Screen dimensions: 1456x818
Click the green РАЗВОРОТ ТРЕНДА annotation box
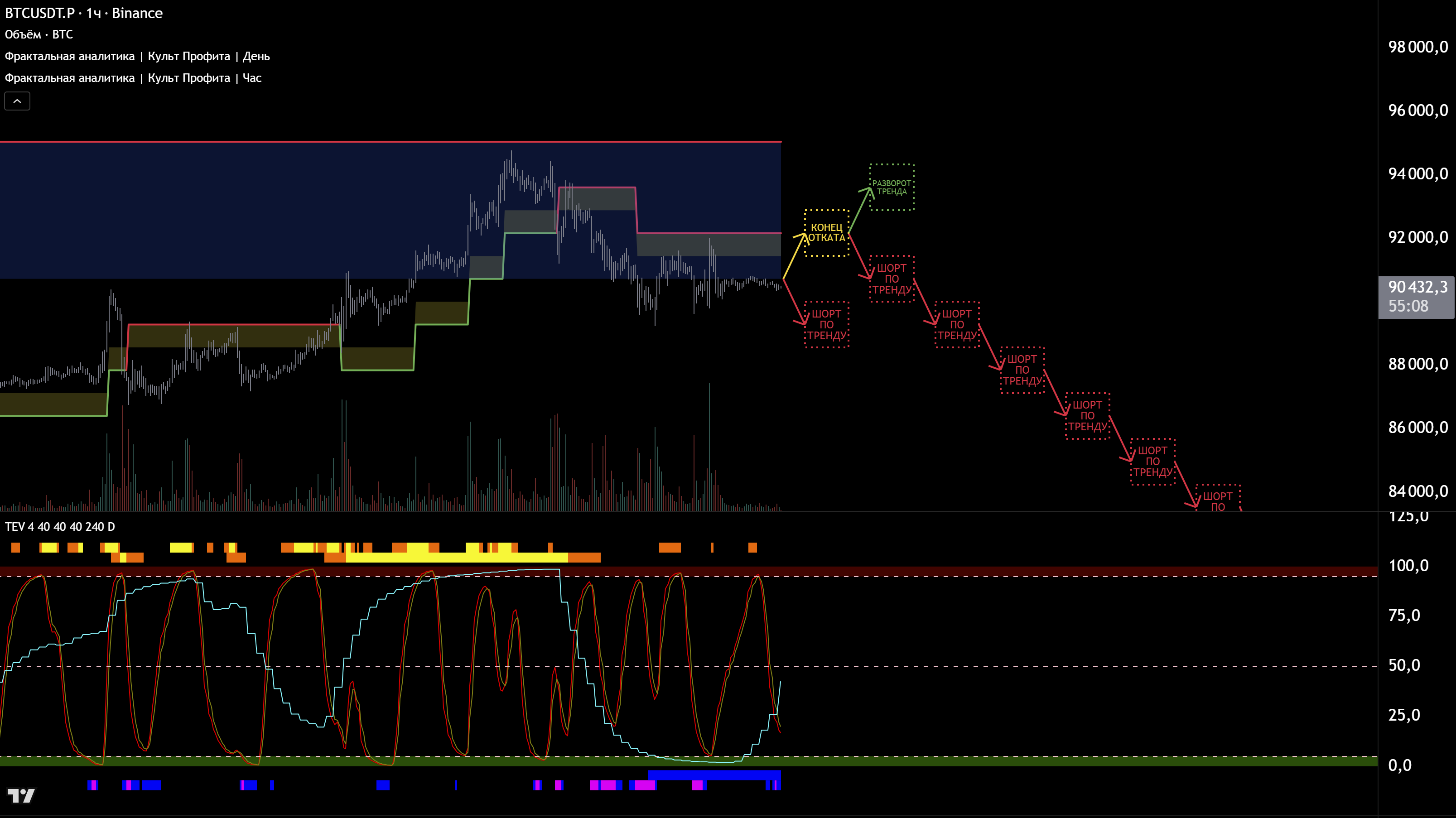892,187
